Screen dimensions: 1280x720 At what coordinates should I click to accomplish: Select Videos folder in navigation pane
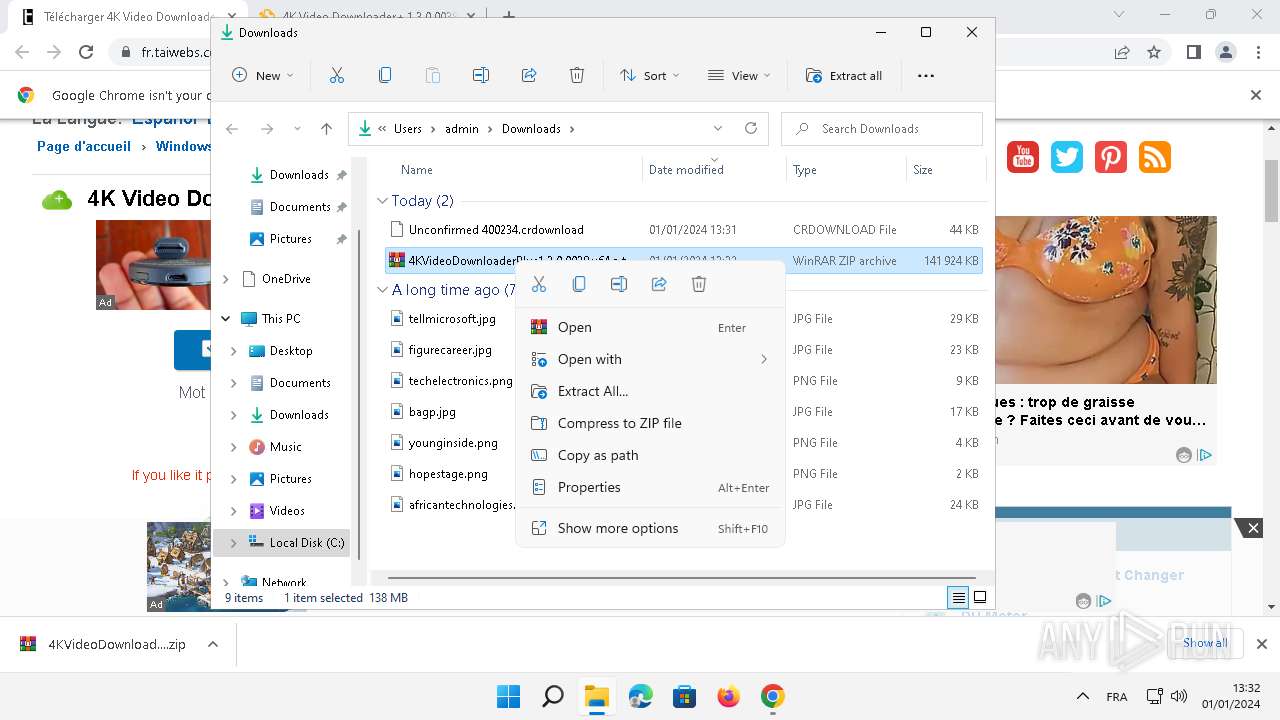(x=287, y=511)
